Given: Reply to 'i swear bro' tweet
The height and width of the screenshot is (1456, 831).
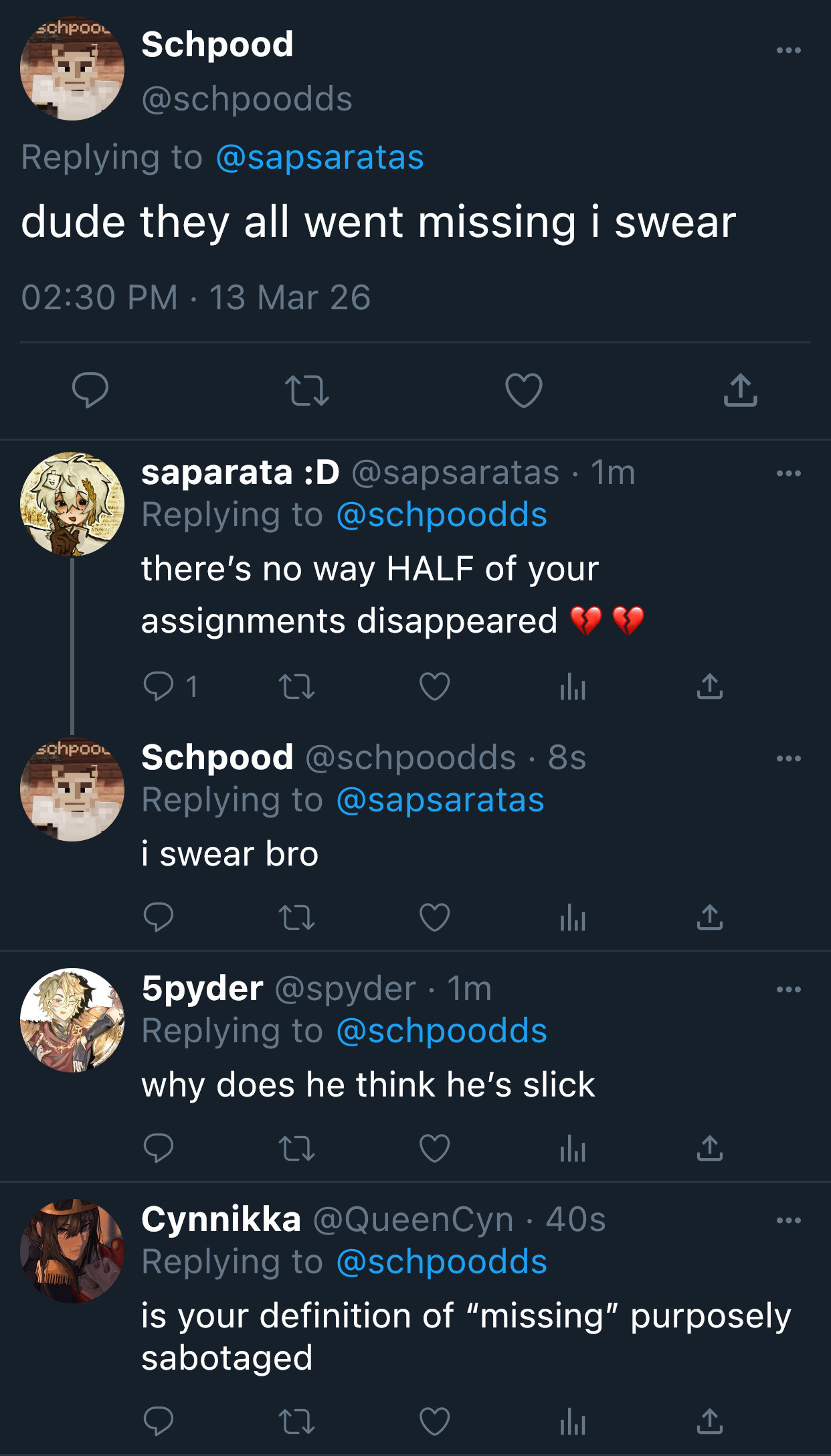Looking at the screenshot, I should point(159,917).
